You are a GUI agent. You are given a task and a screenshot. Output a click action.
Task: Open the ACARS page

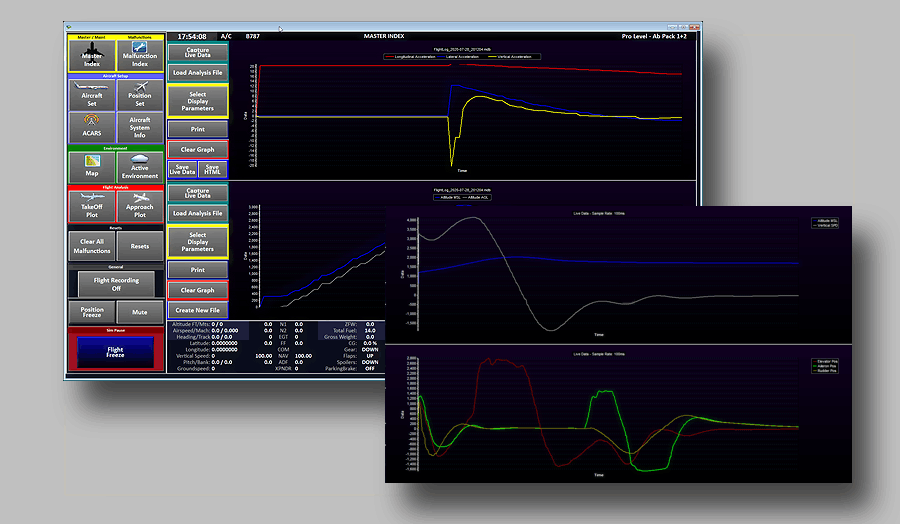[x=92, y=127]
